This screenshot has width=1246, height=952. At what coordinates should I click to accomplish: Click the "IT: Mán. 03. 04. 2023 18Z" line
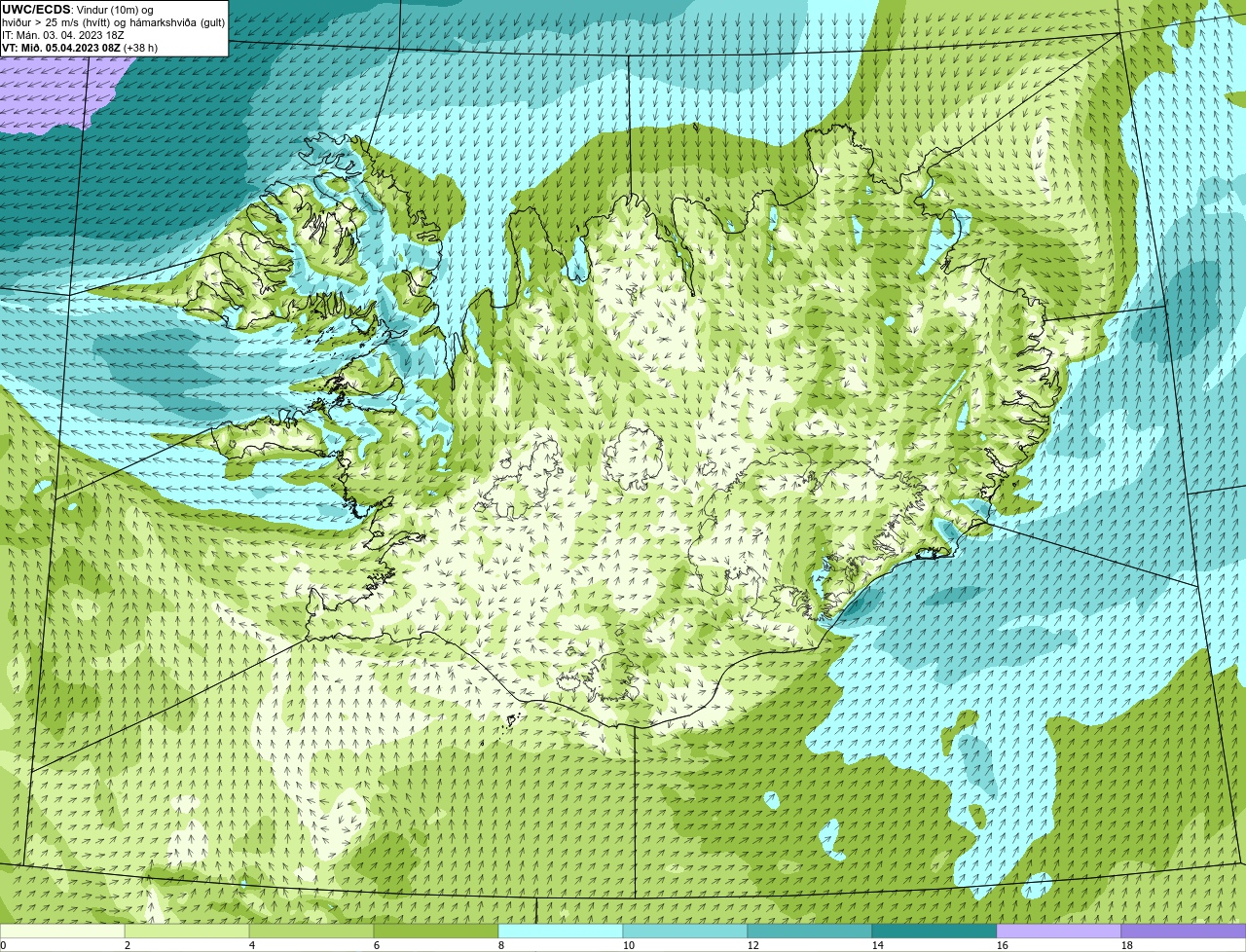[x=63, y=35]
